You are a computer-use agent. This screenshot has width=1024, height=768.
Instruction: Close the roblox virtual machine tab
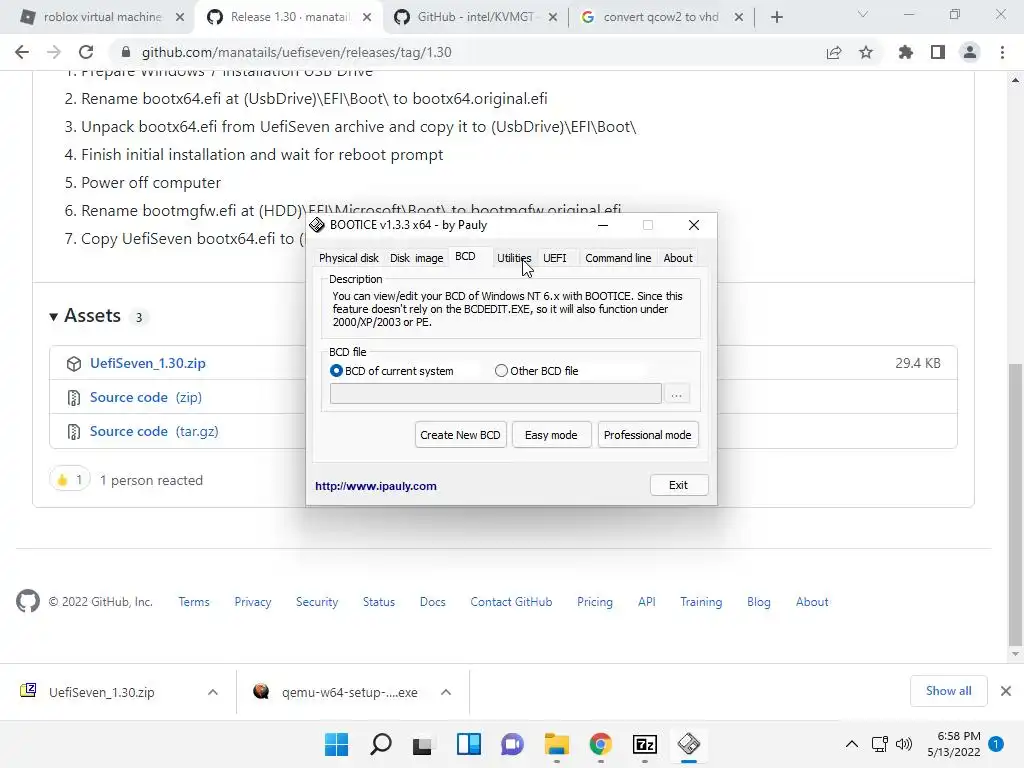click(x=180, y=18)
